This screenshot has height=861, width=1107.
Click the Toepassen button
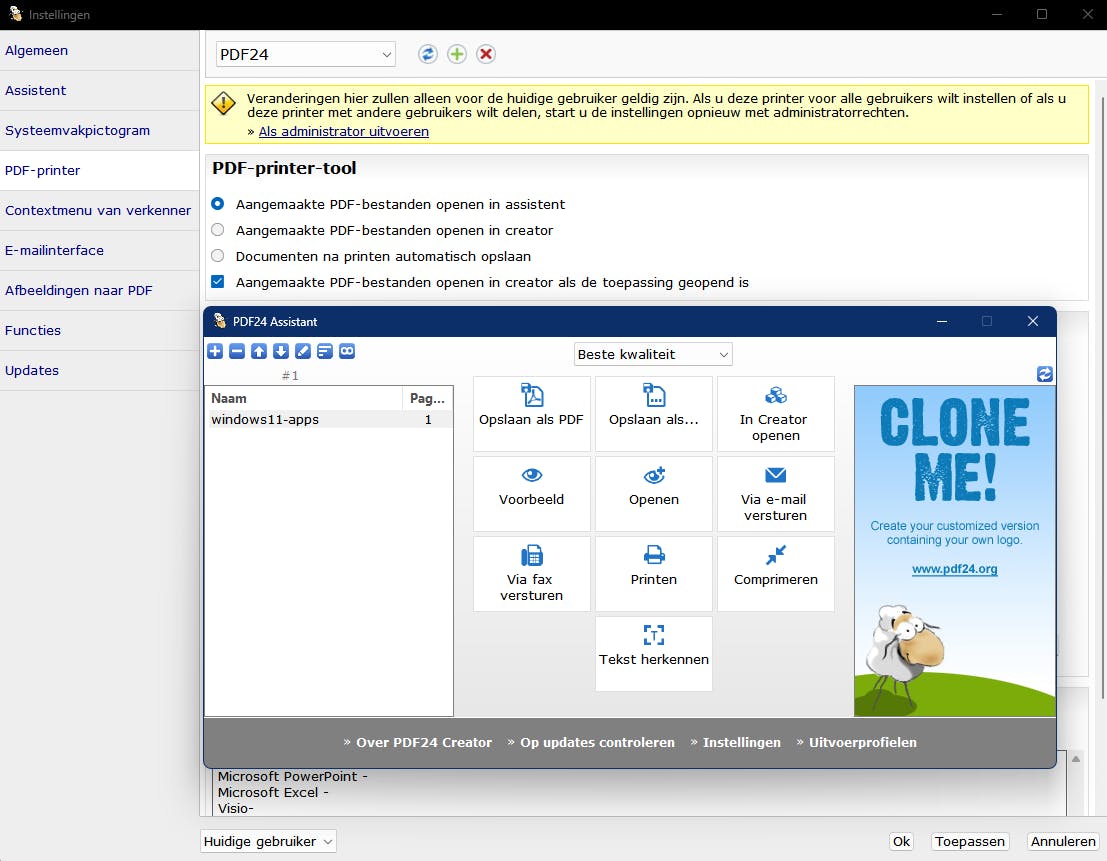(970, 841)
